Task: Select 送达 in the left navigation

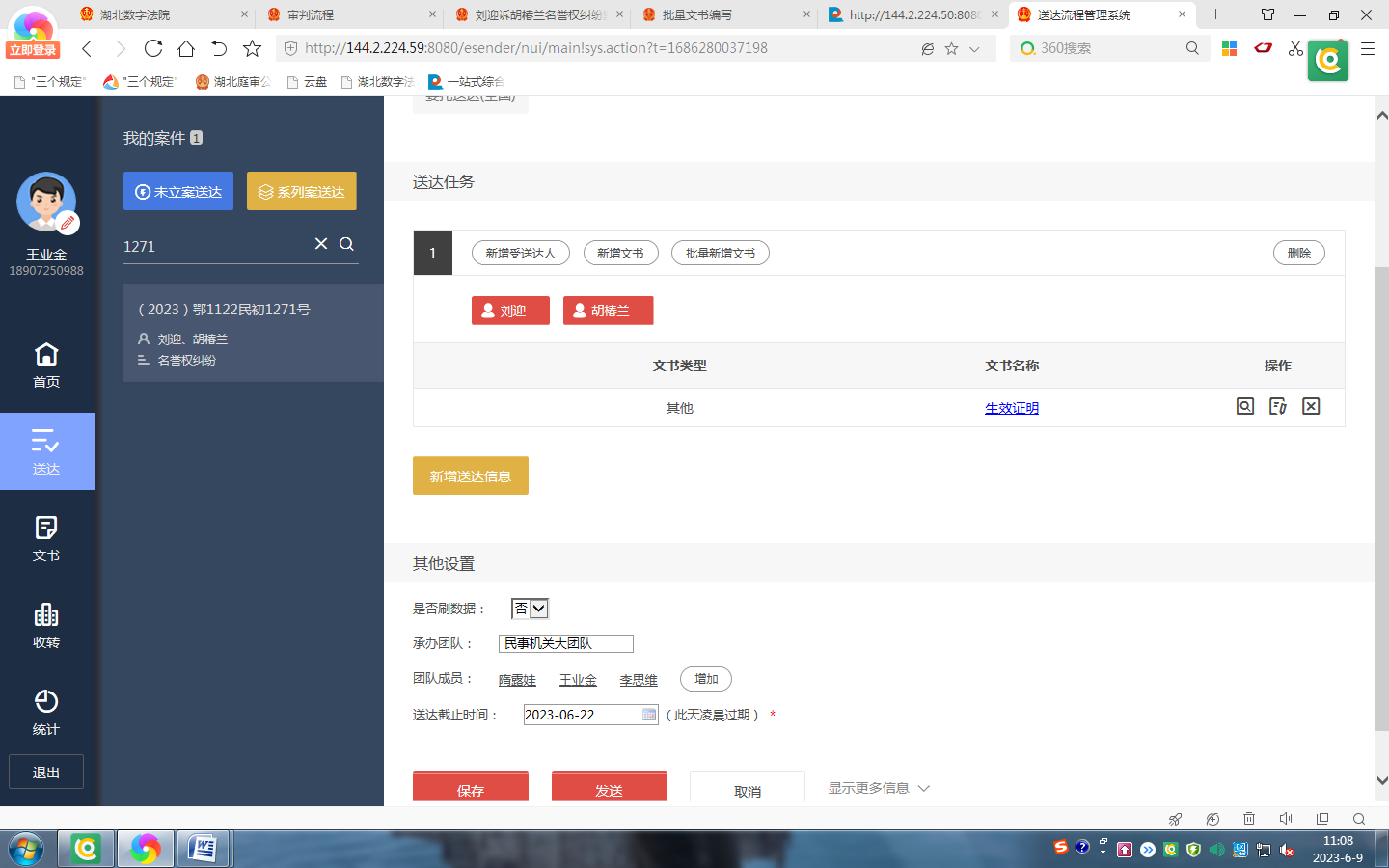Action: [45, 451]
